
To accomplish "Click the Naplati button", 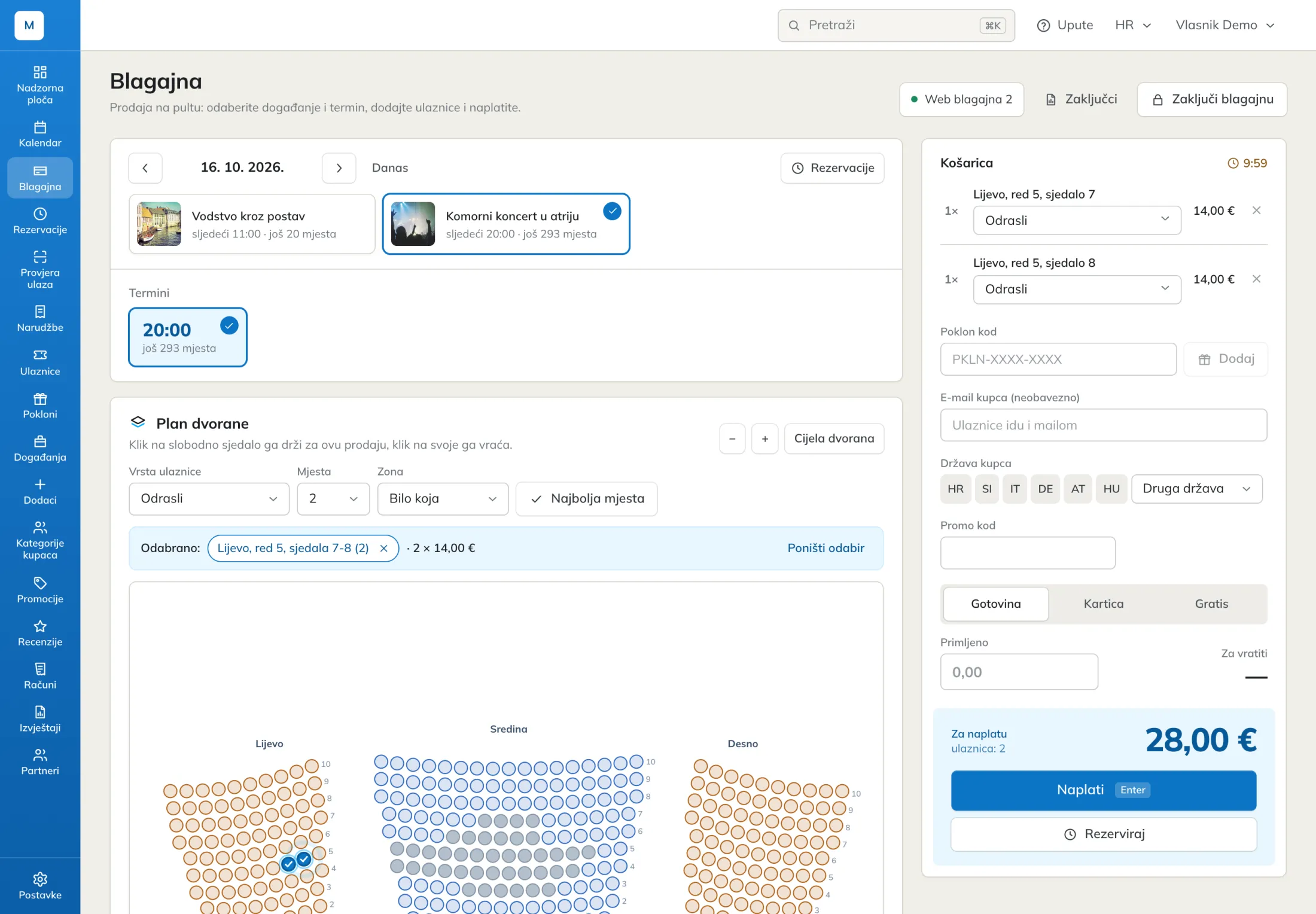I will 1104,790.
